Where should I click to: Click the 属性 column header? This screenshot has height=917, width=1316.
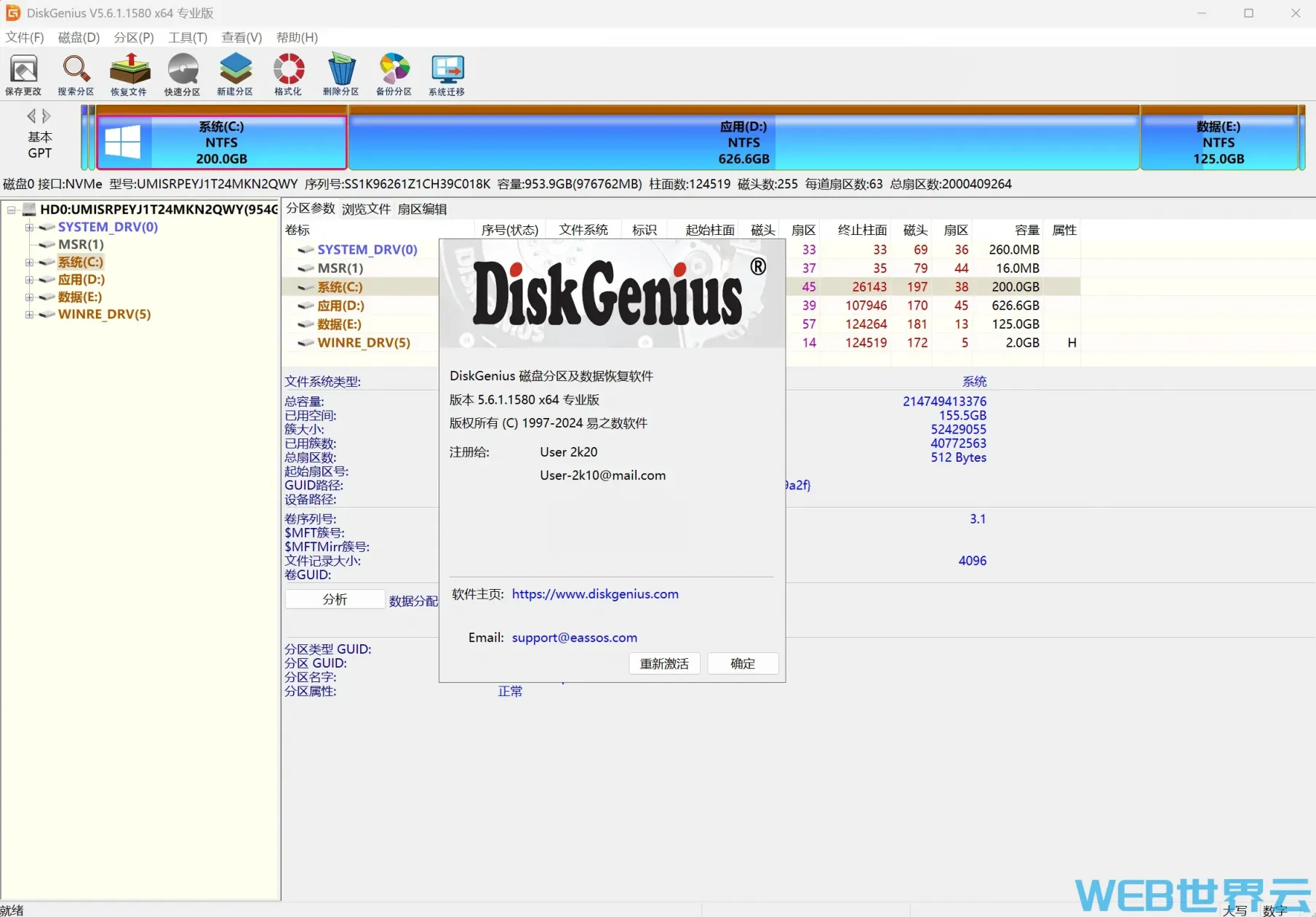pyautogui.click(x=1064, y=230)
